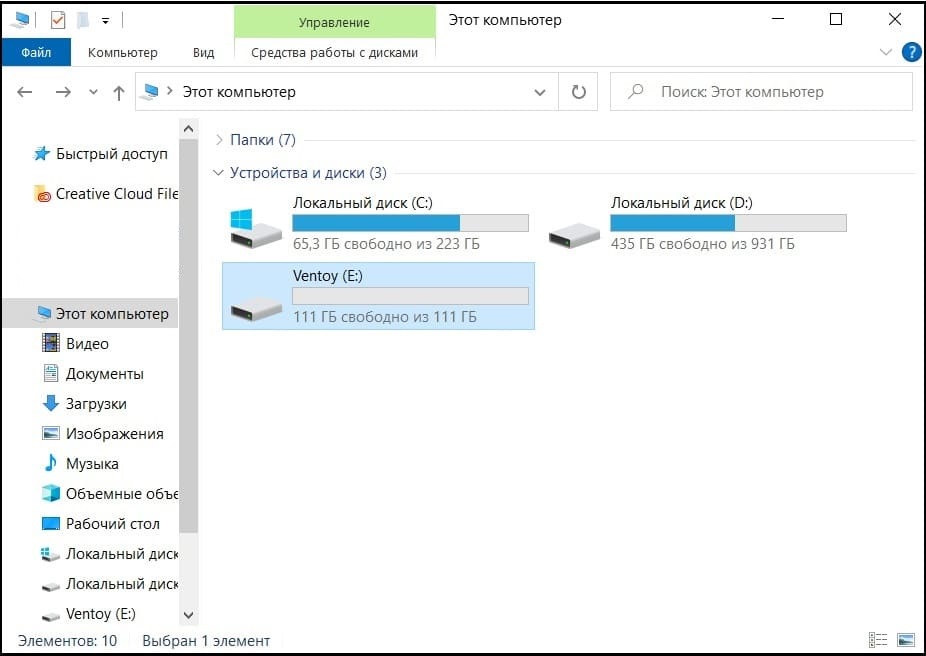Click the Элементов: 10 status text
The height and width of the screenshot is (656, 926).
(67, 641)
